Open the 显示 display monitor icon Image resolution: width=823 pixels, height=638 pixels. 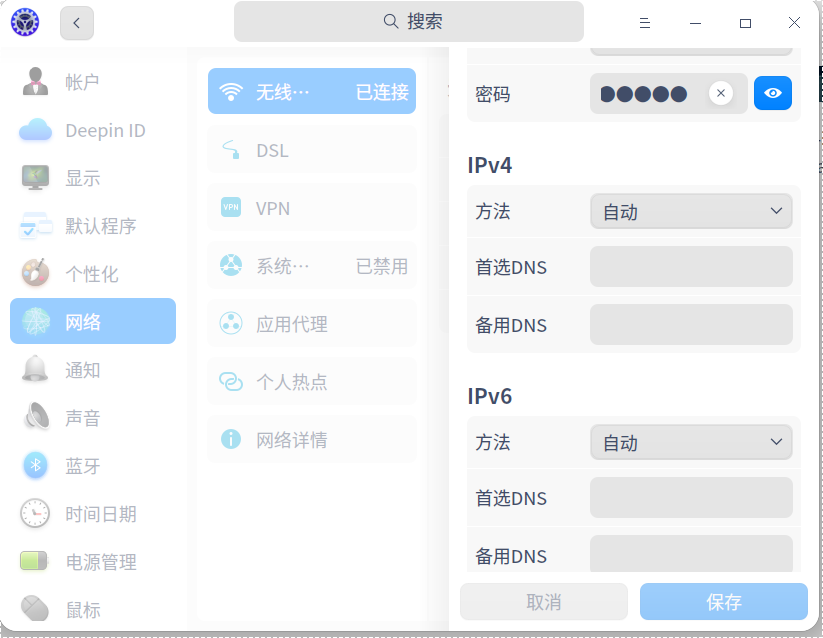click(x=35, y=178)
